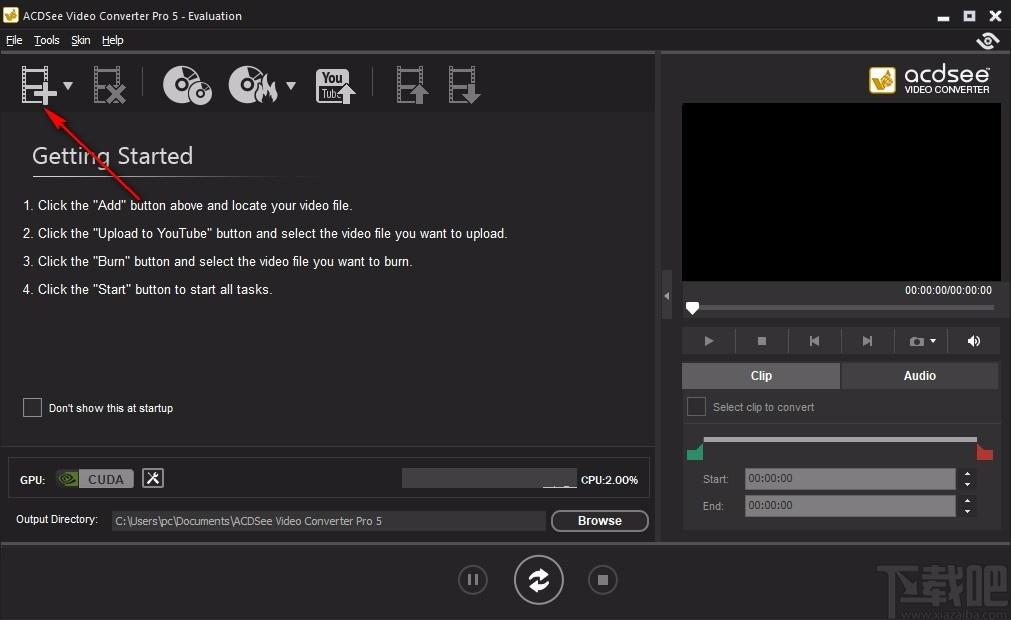Image resolution: width=1011 pixels, height=620 pixels.
Task: Click the black video preview area
Action: (841, 192)
